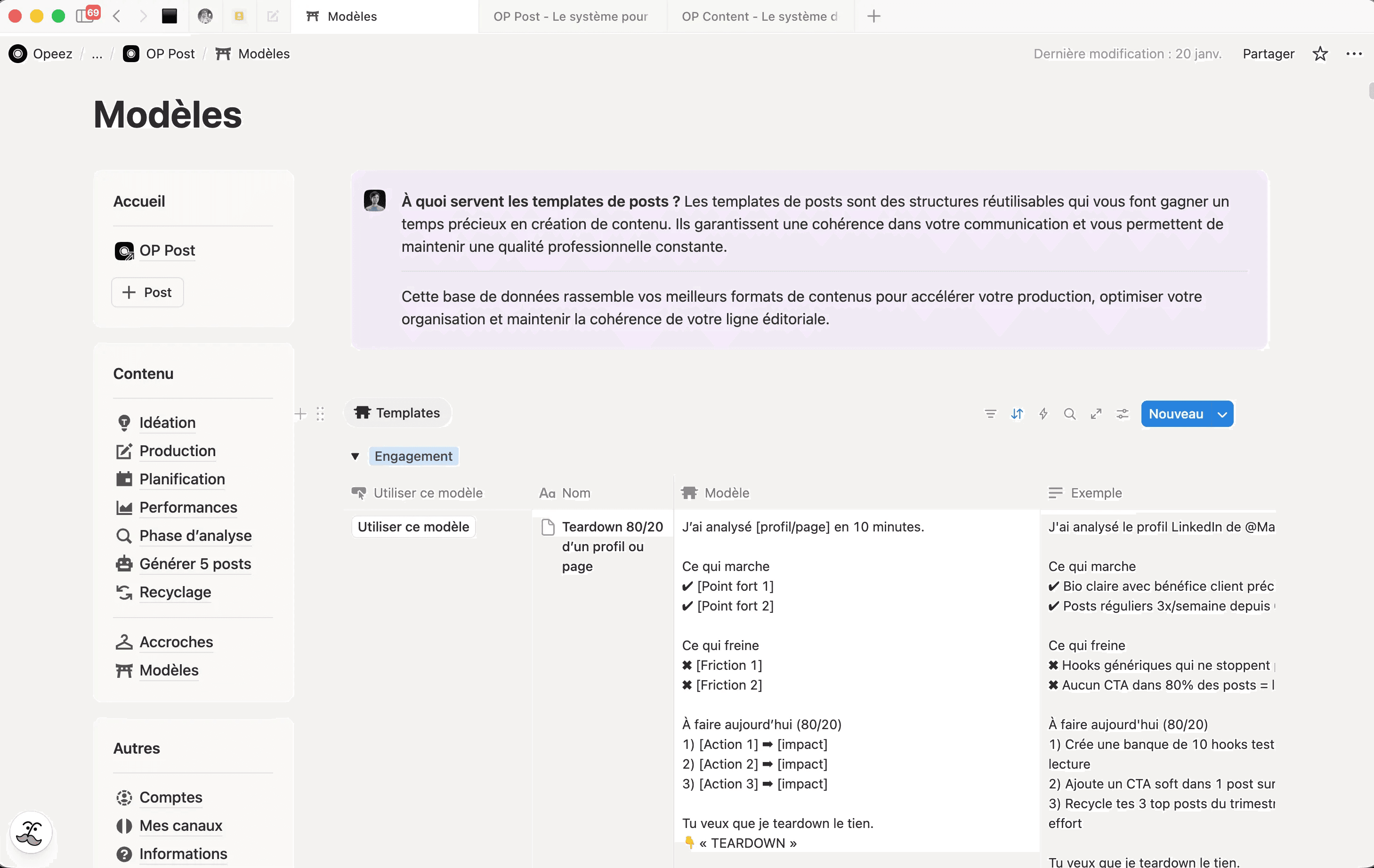Screen dimensions: 1374x868
Task: Expand the breadcrumb ellipsis
Action: [97, 54]
